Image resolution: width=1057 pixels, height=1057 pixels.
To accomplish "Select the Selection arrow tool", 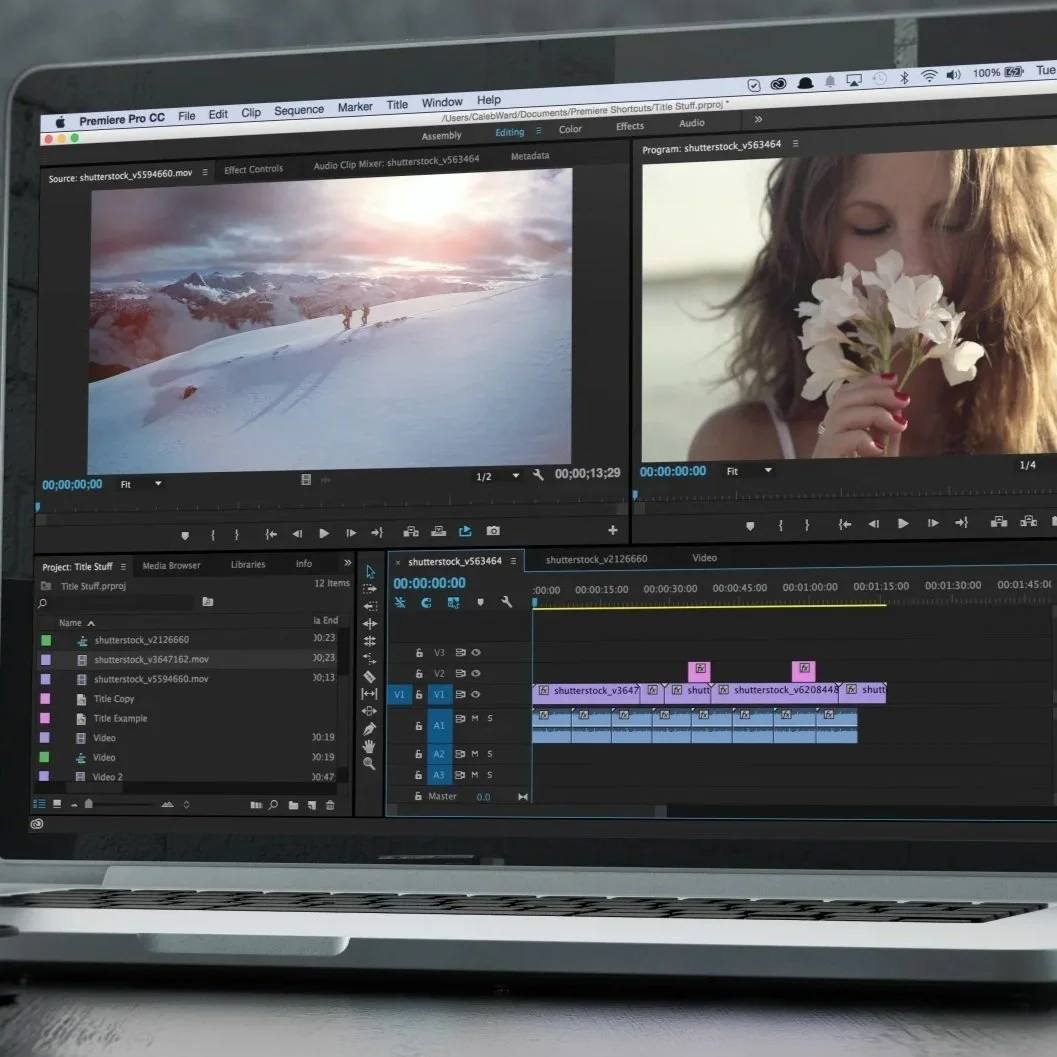I will (x=370, y=572).
